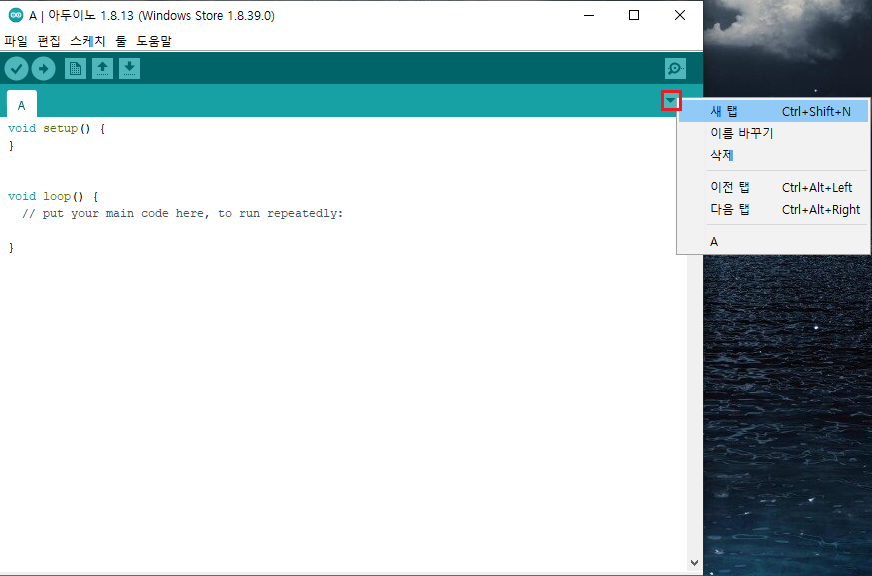Viewport: 872px width, 576px height.
Task: Select the A entry in tab menu
Action: (773, 241)
